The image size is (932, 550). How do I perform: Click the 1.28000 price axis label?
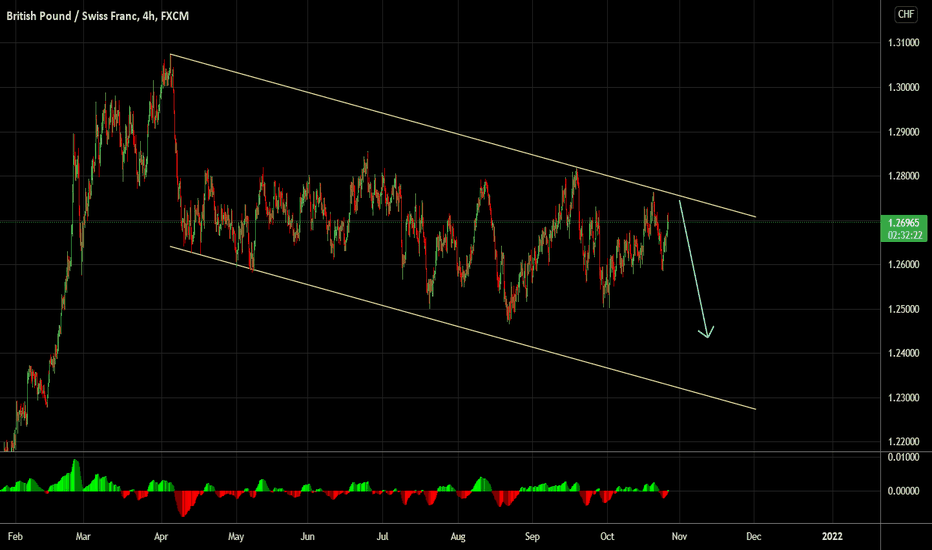tap(903, 176)
